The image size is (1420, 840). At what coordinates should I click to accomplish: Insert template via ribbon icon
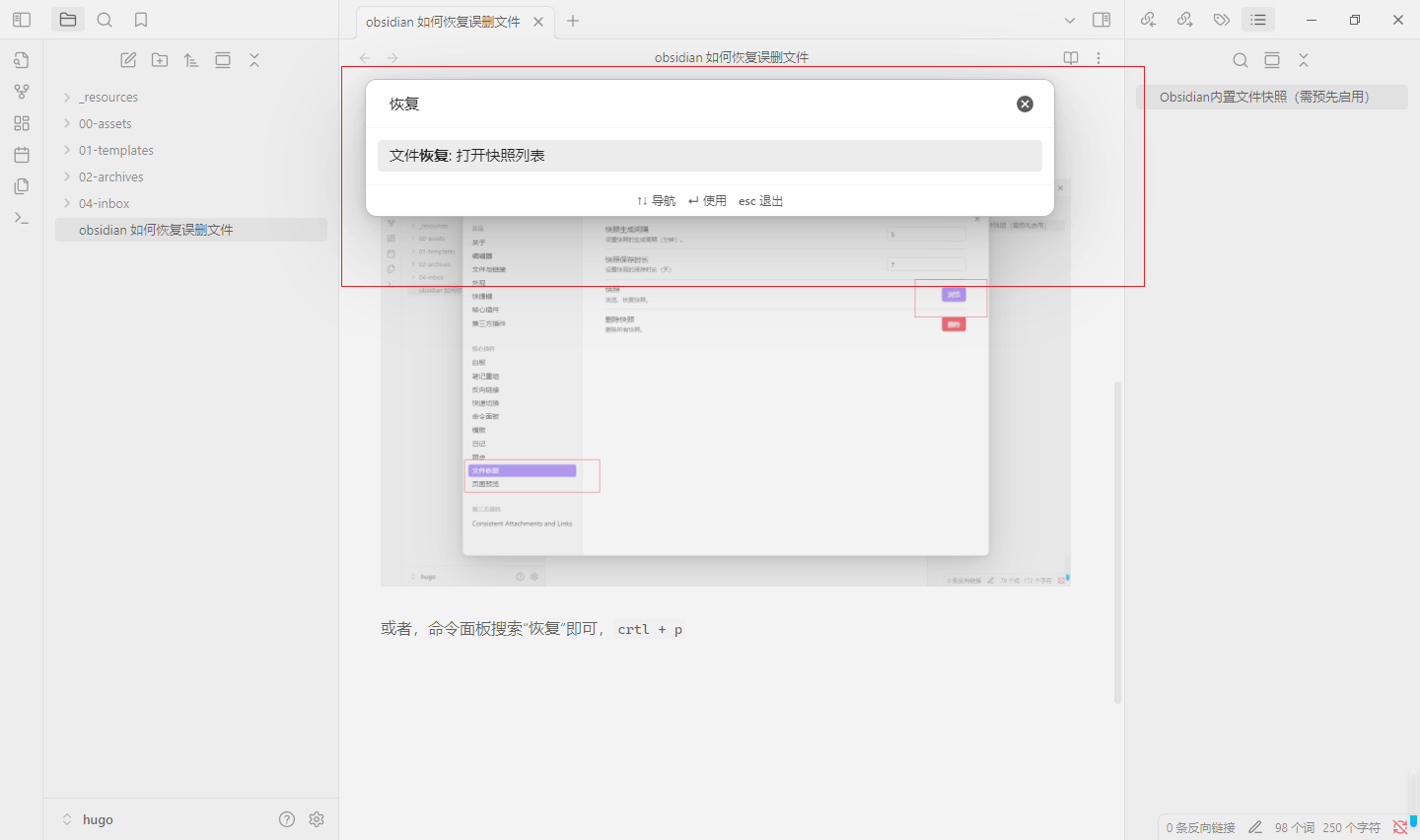click(x=22, y=186)
